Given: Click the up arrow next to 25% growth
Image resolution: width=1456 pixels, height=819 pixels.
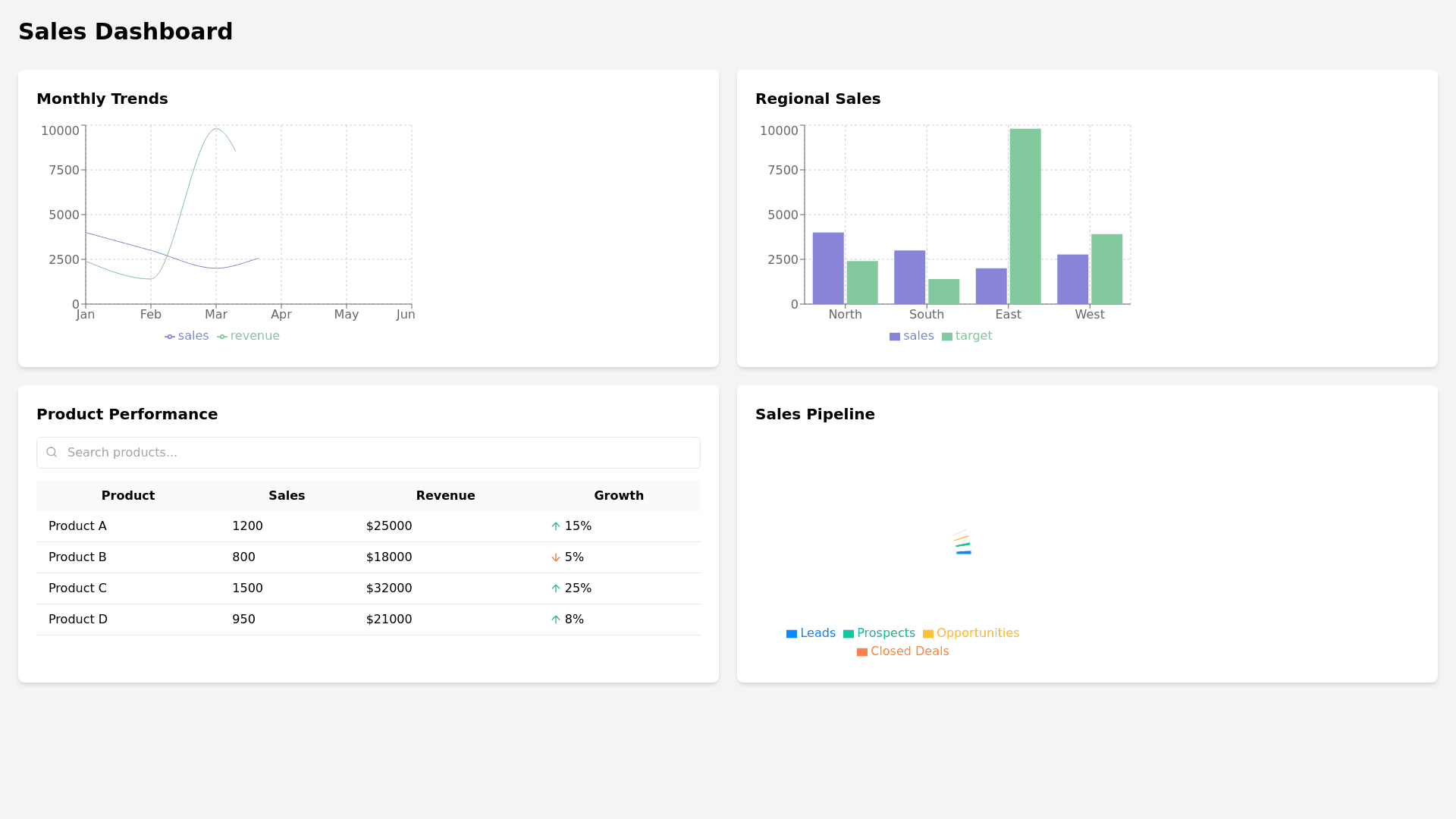Looking at the screenshot, I should pyautogui.click(x=555, y=588).
